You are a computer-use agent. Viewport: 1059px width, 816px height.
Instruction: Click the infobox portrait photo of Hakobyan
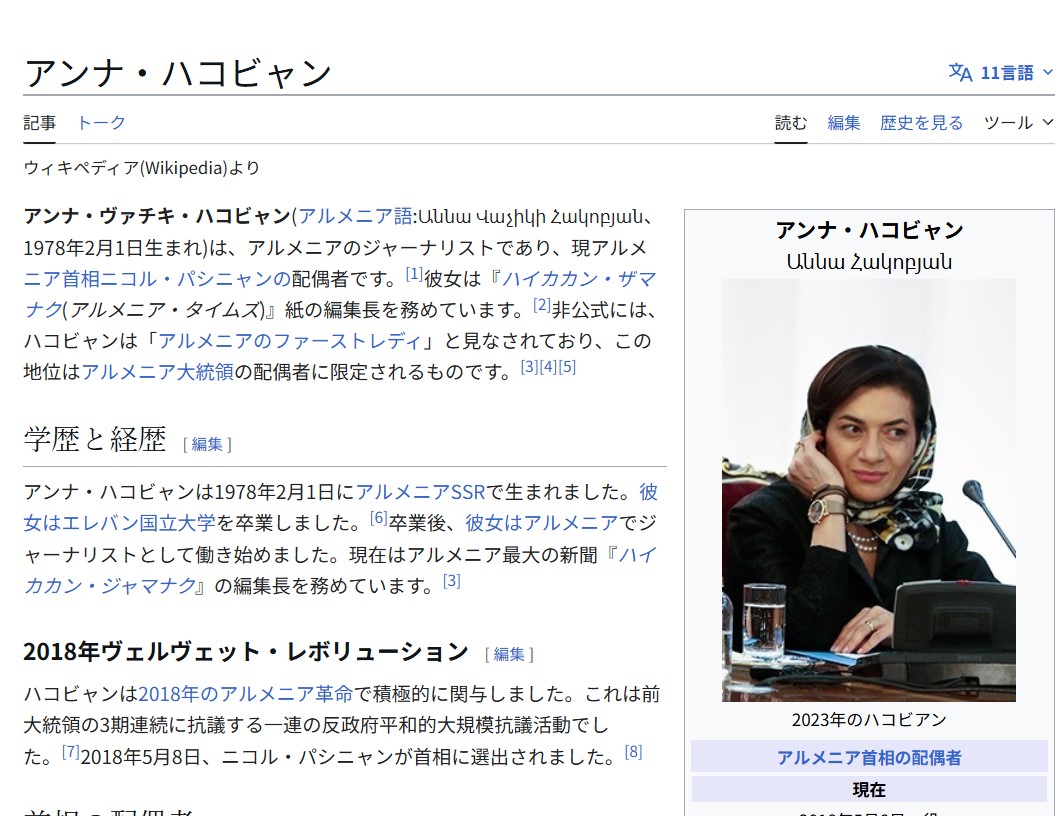868,490
